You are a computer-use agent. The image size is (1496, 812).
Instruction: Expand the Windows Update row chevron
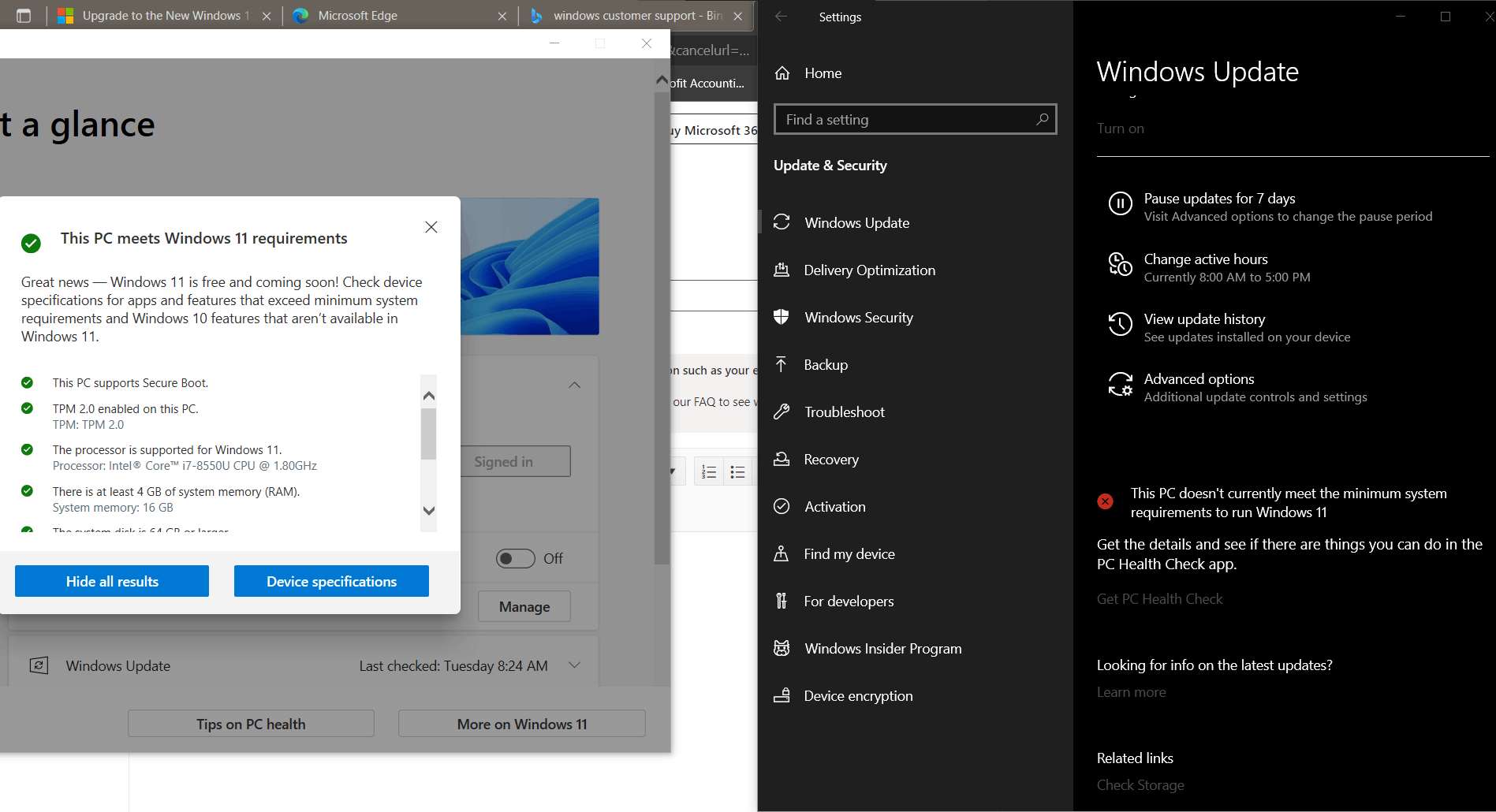coord(575,665)
